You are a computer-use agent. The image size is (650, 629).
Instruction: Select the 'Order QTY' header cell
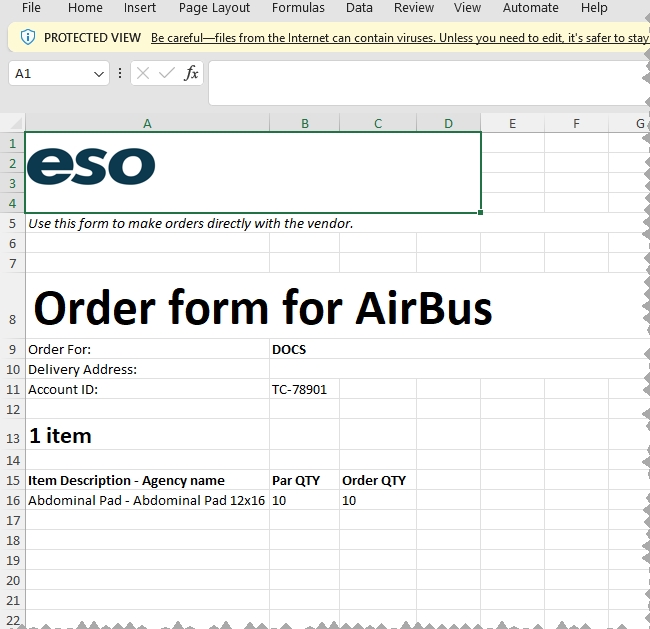[378, 481]
